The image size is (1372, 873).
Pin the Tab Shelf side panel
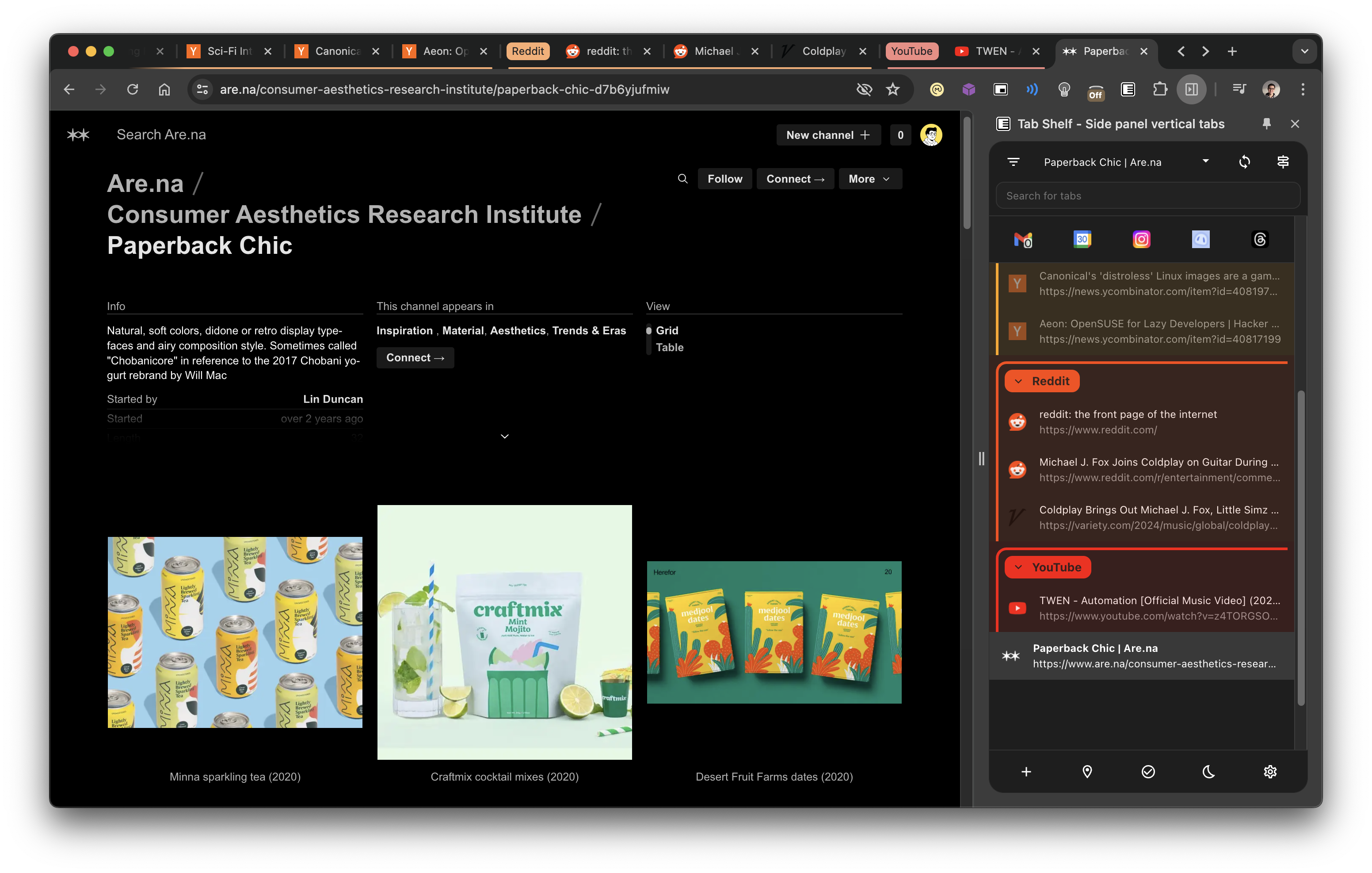1266,124
